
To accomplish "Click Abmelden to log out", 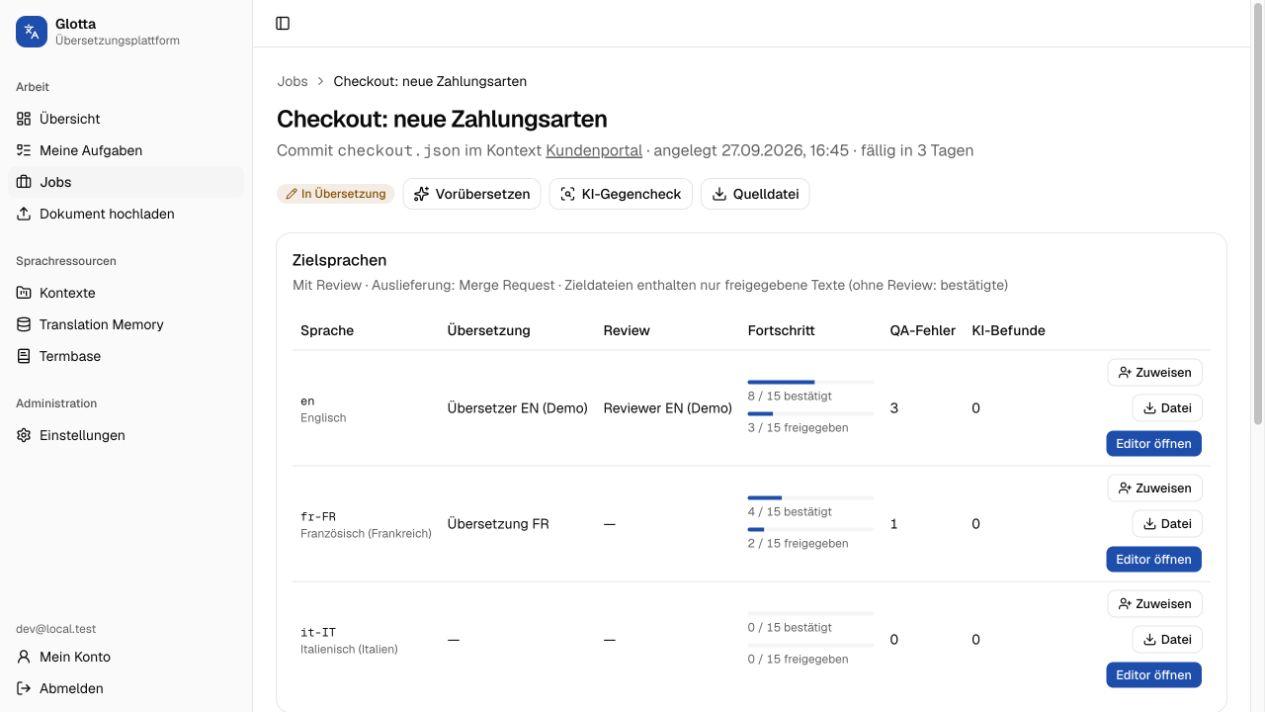I will point(126,688).
